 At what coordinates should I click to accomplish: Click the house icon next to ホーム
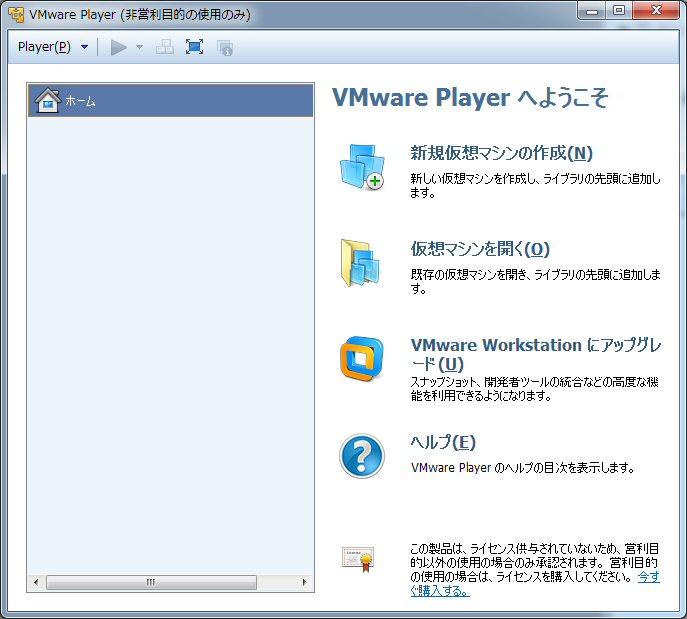click(x=47, y=100)
